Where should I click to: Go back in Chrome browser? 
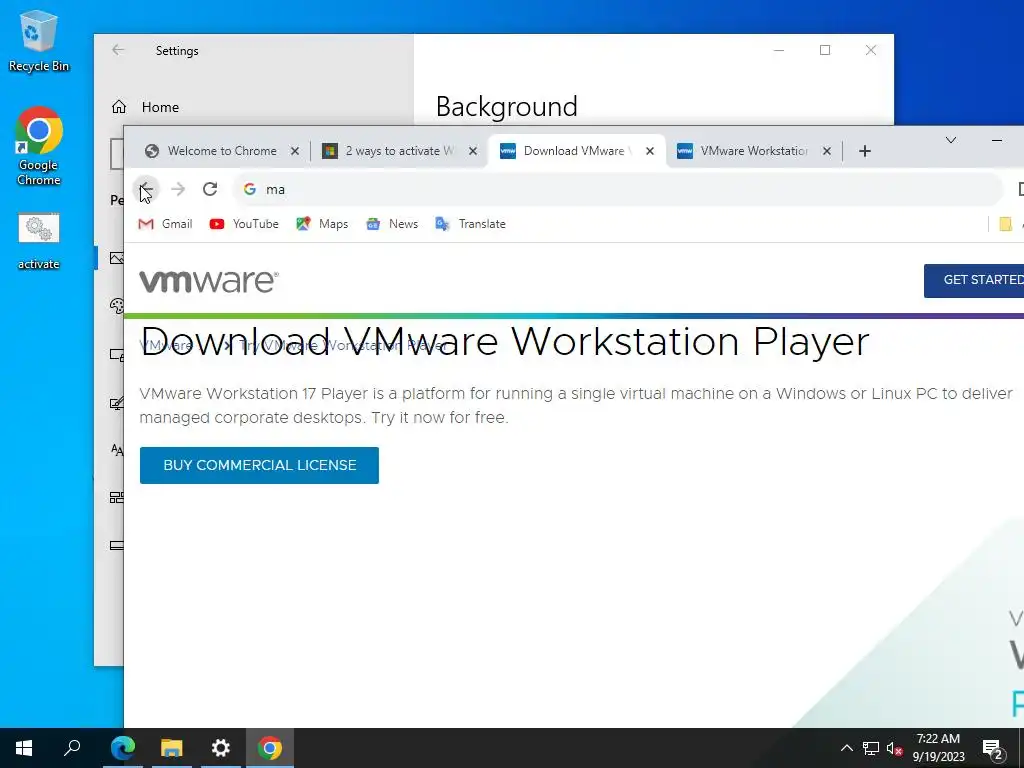coord(146,189)
